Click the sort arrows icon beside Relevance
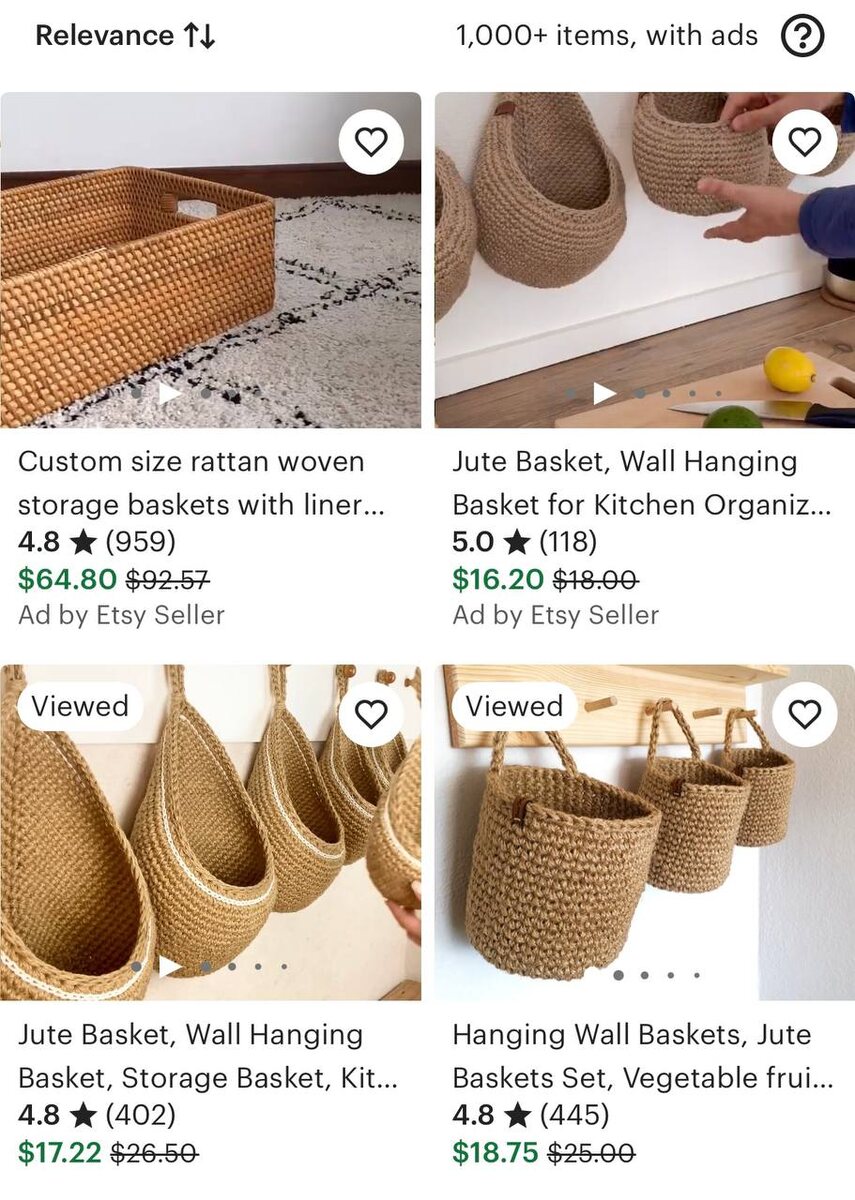Screen dimensions: 855x1200 (200, 37)
